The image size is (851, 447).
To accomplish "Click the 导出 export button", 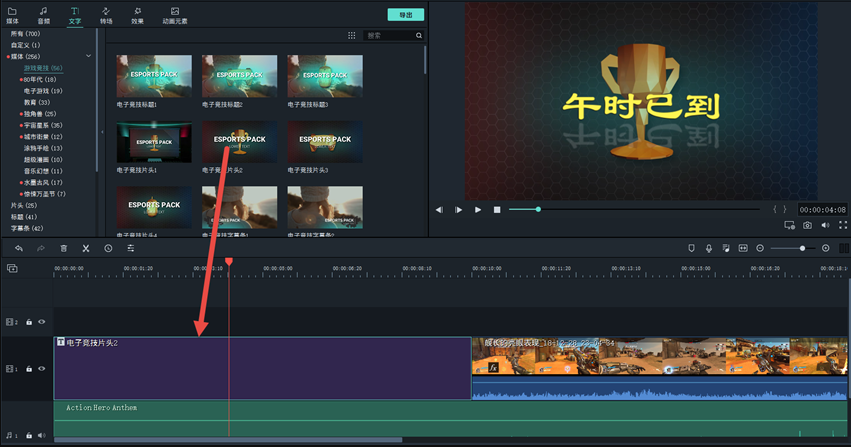I will click(405, 15).
